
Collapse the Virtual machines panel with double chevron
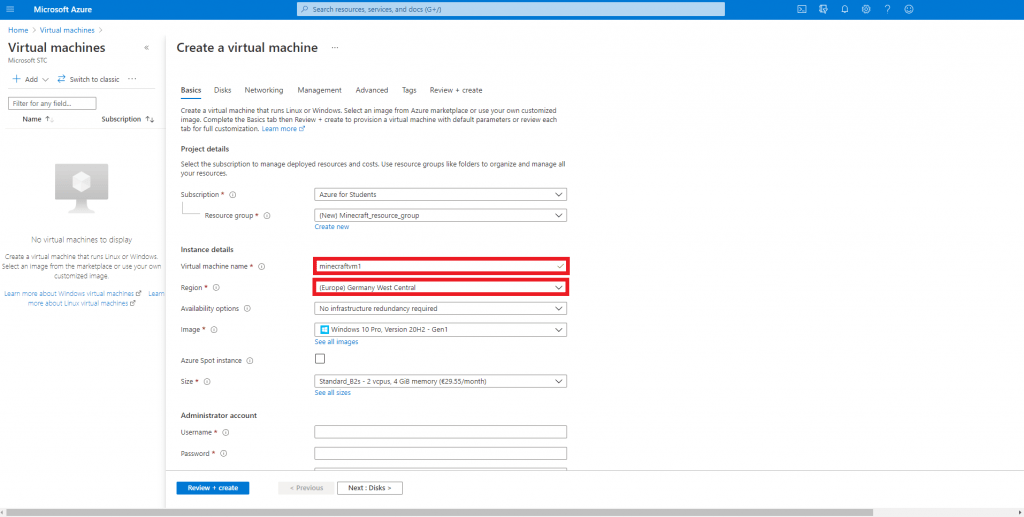pyautogui.click(x=147, y=48)
